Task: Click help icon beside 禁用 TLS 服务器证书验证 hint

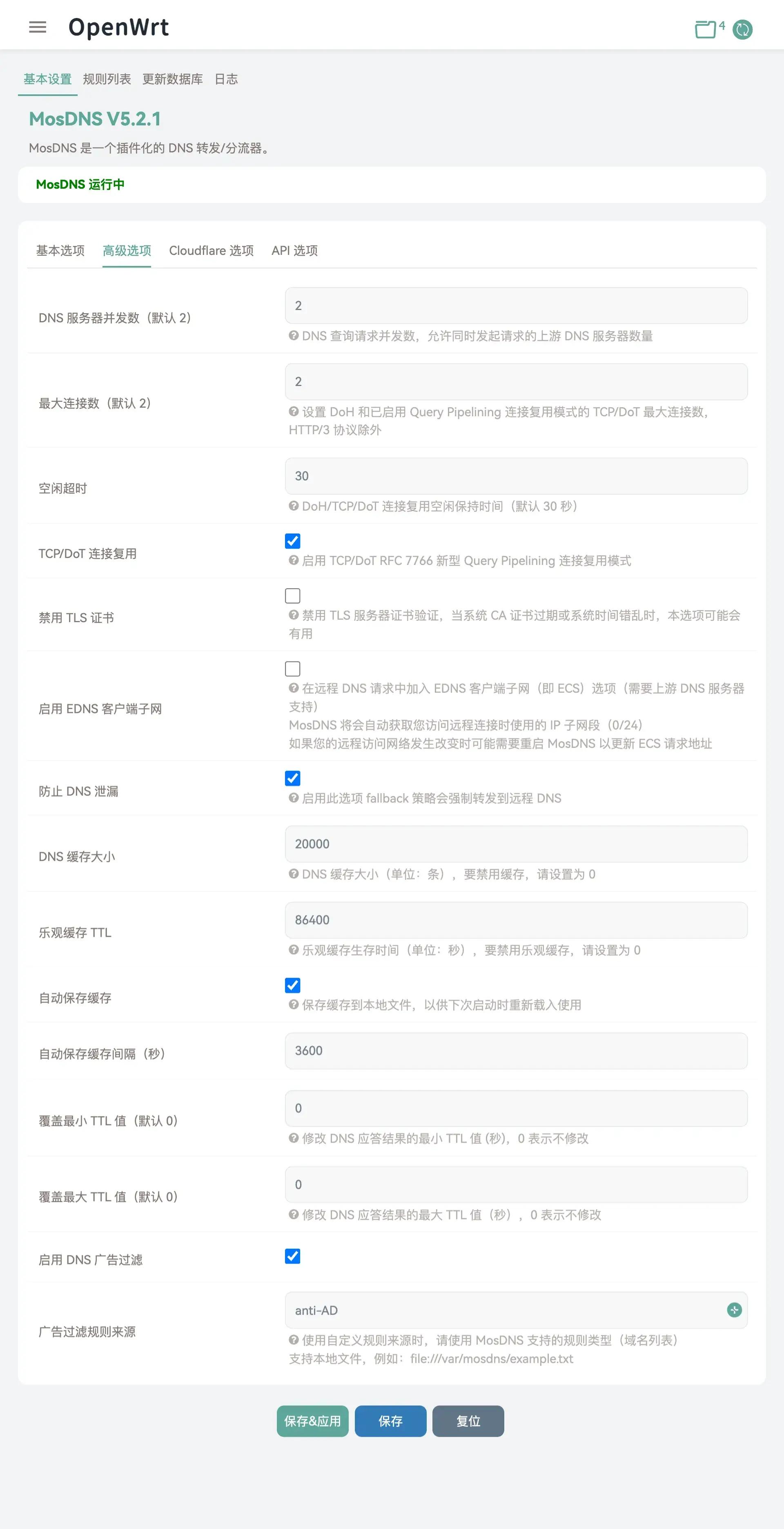Action: click(293, 615)
